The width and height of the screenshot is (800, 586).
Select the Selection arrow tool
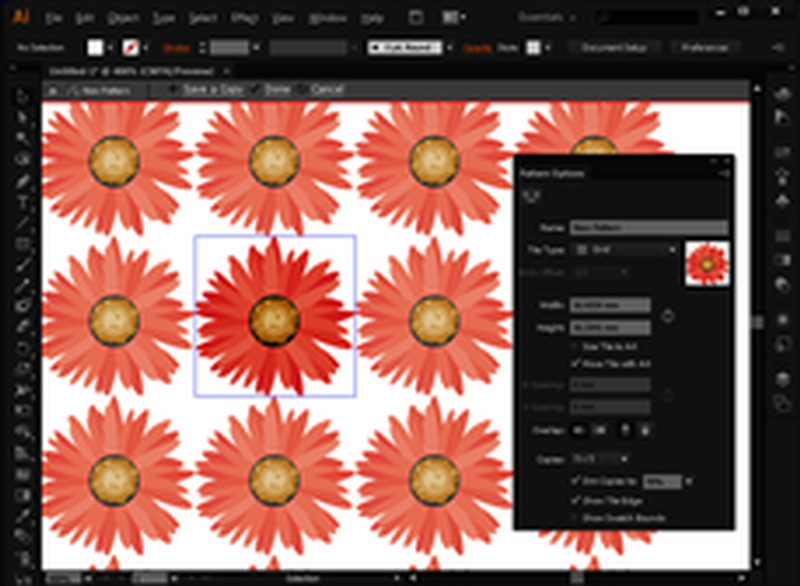pyautogui.click(x=24, y=97)
